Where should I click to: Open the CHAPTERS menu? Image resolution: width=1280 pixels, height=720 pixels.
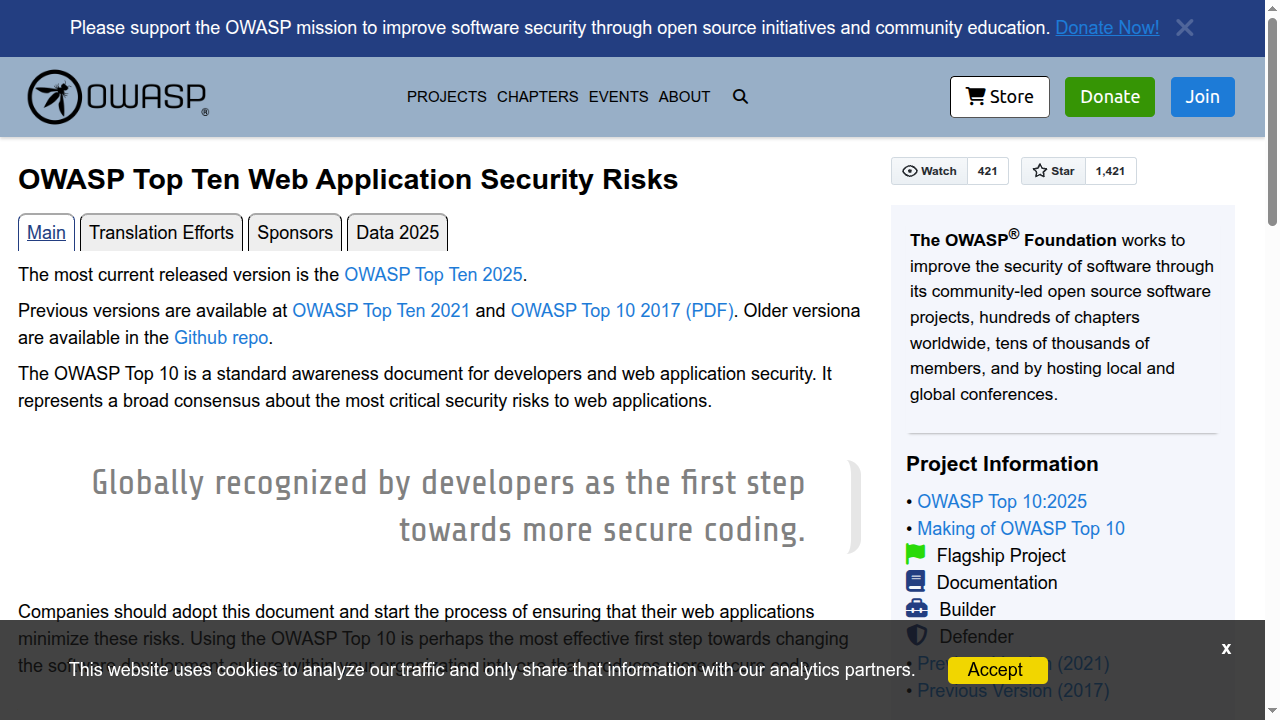[x=538, y=97]
